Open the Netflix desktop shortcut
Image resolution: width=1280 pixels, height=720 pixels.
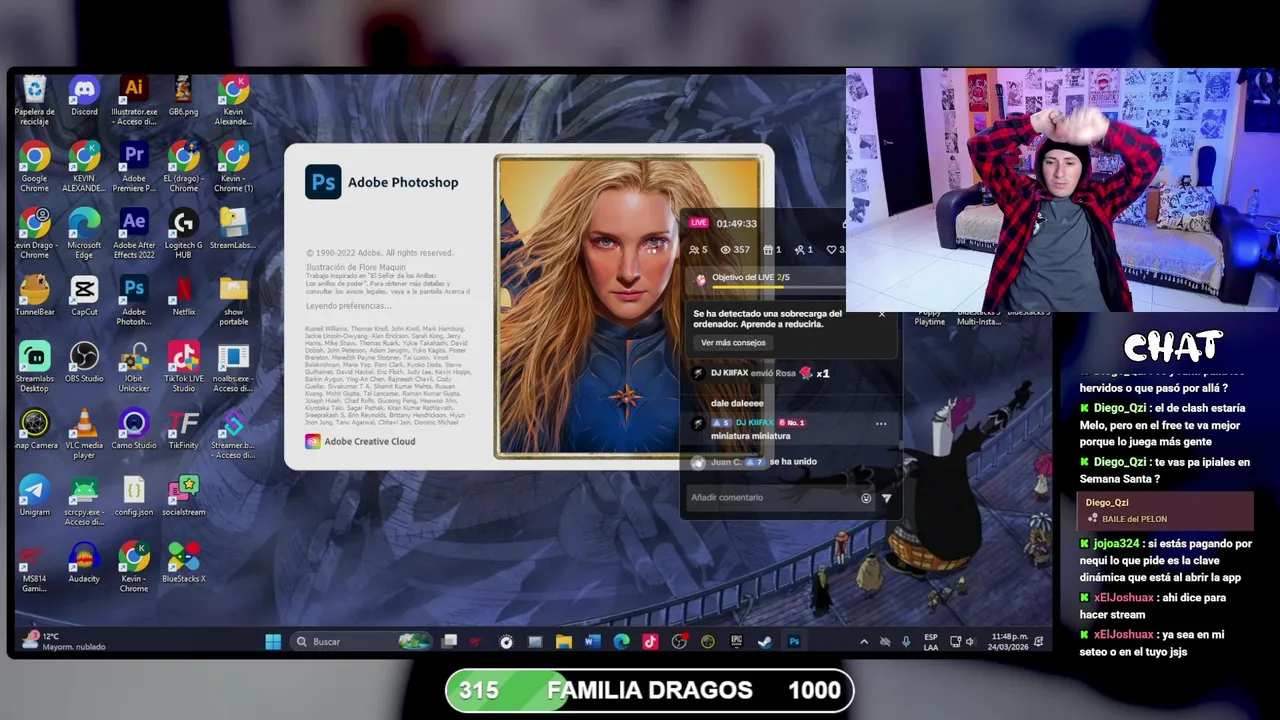click(183, 296)
